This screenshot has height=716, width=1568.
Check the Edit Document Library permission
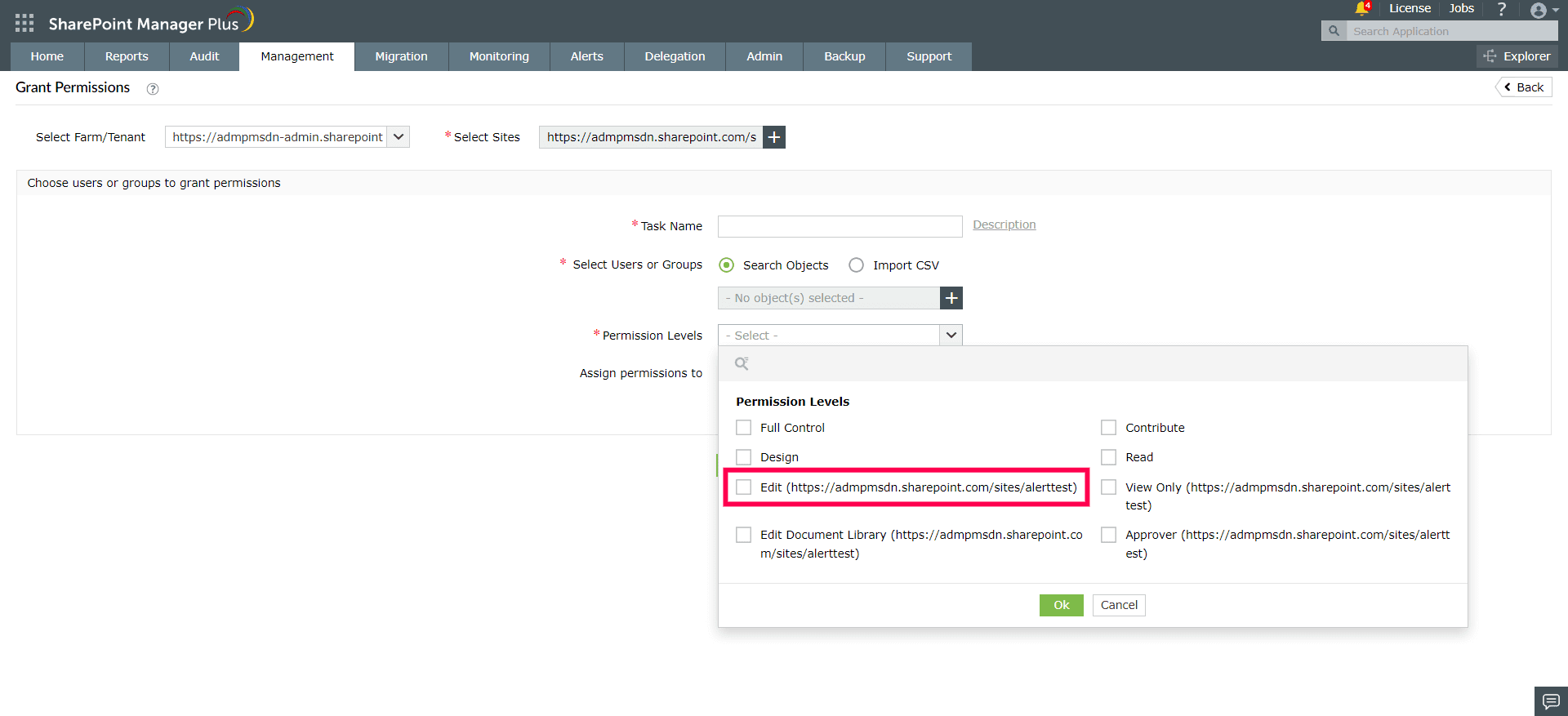pos(743,535)
